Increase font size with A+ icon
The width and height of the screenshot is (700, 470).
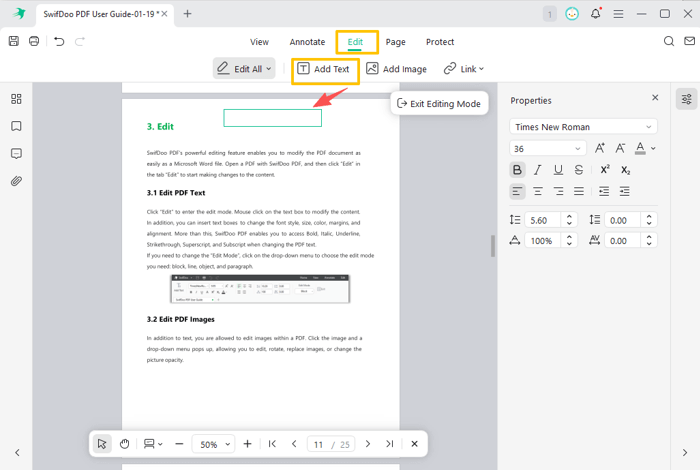pos(600,148)
